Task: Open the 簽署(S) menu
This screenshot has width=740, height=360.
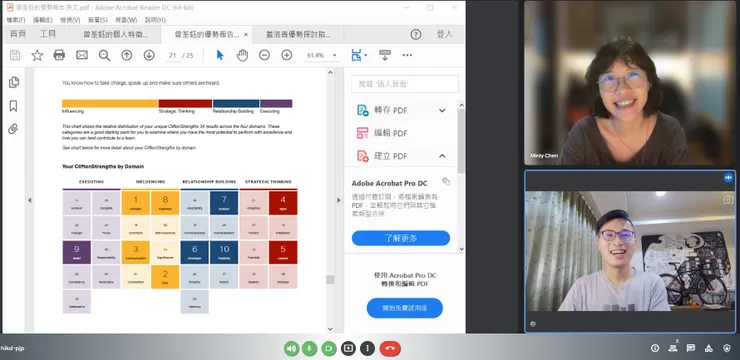Action: coord(98,20)
